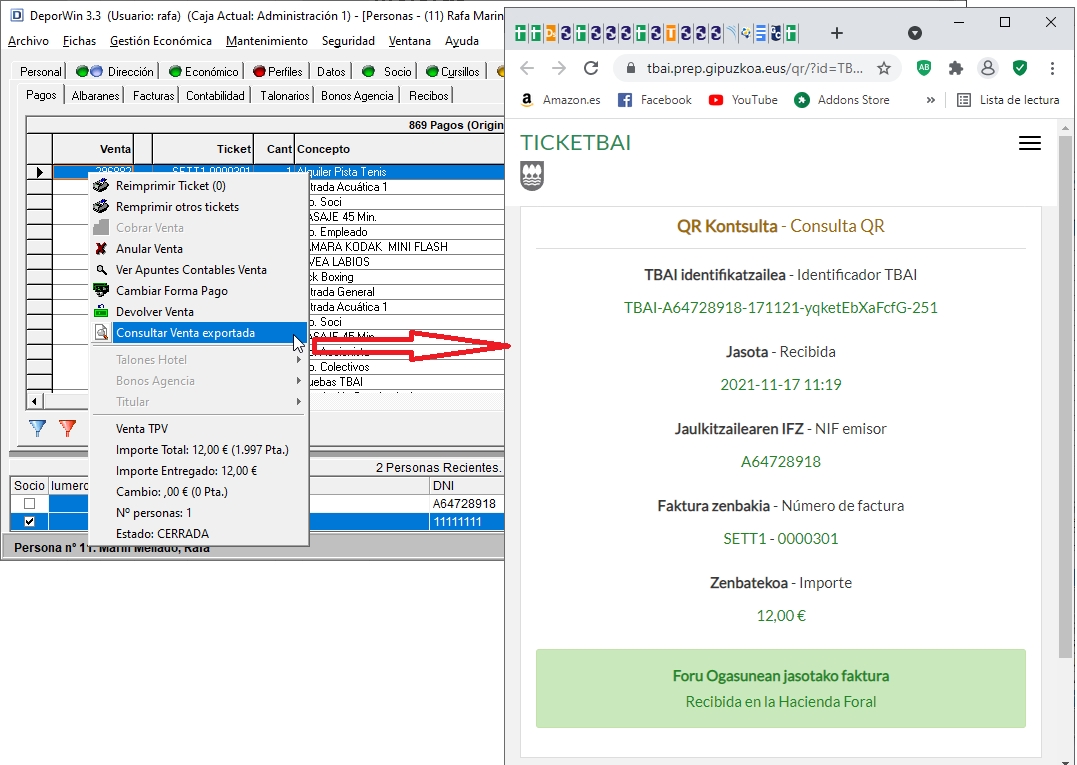Viewport: 1077px width, 765px height.
Task: Select Anular Venta in the context menu
Action: (199, 249)
